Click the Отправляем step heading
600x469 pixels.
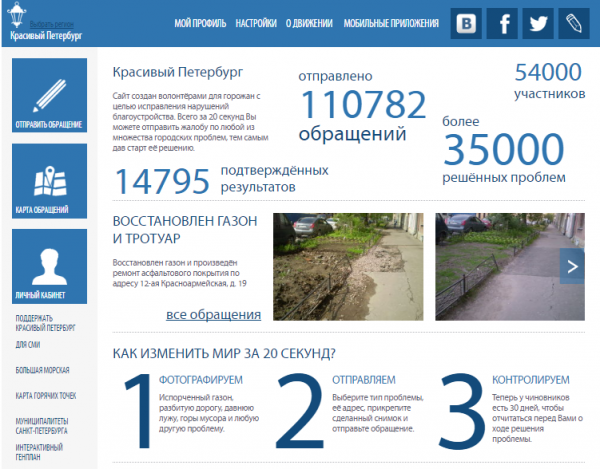364,380
